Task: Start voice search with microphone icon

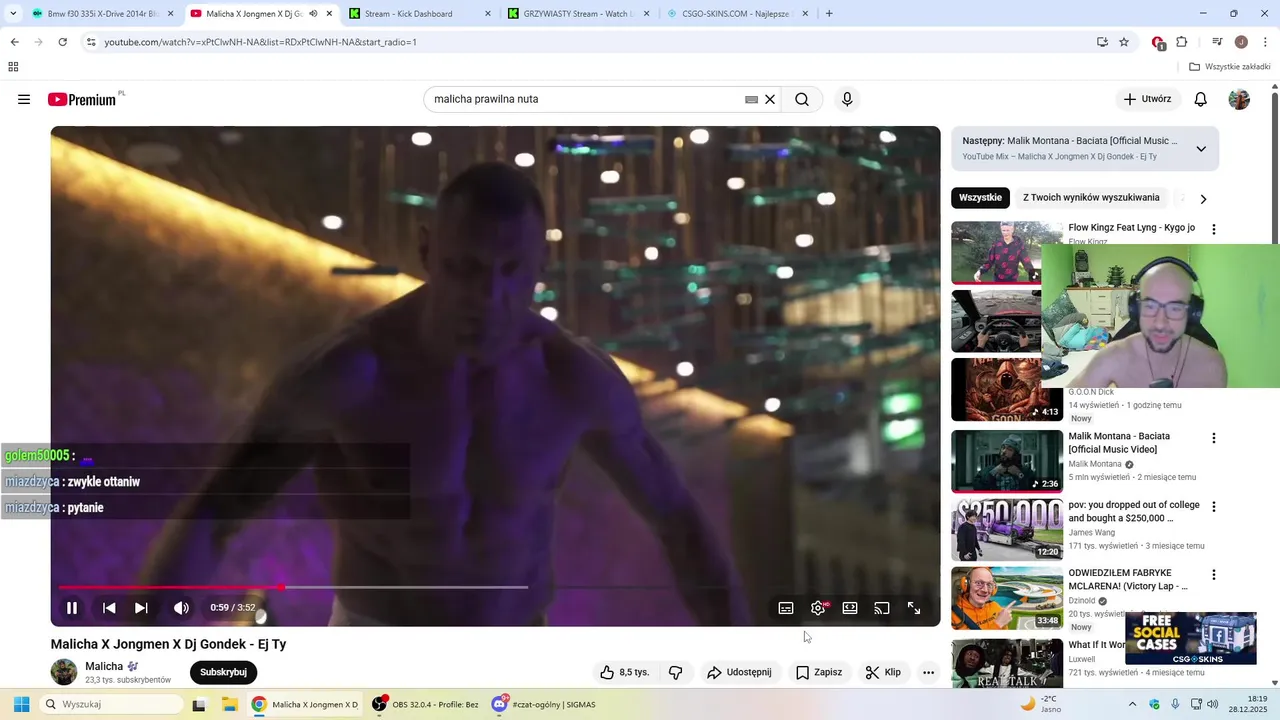Action: (847, 99)
